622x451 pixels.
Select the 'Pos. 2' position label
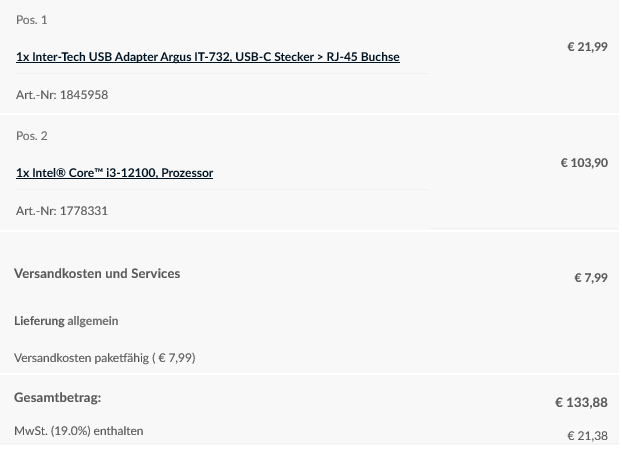coord(32,136)
